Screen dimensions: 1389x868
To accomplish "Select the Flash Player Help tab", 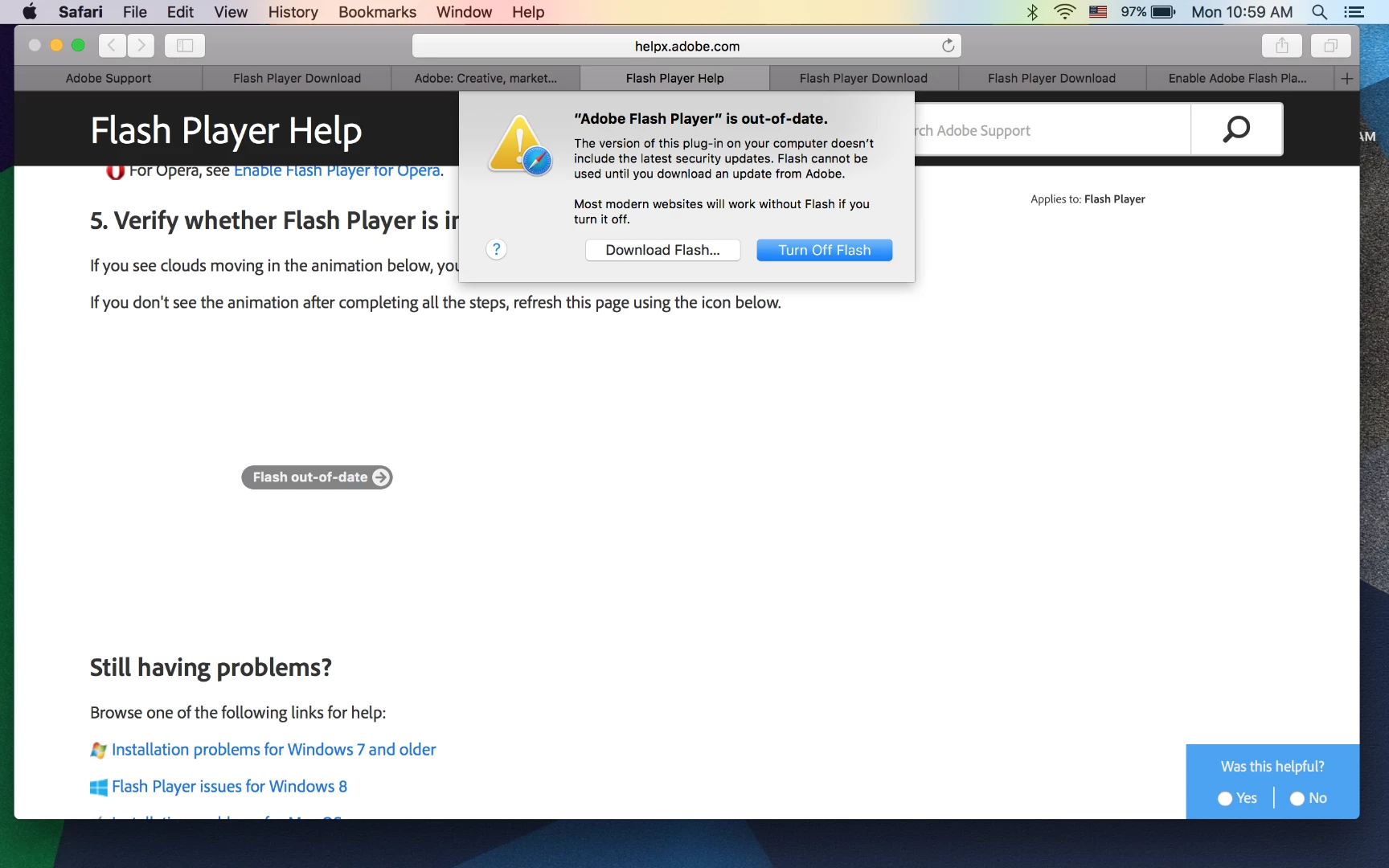I will (x=674, y=78).
